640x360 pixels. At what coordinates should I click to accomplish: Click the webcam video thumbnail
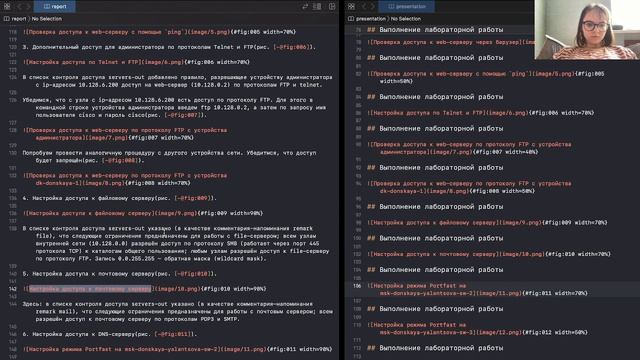tap(587, 30)
